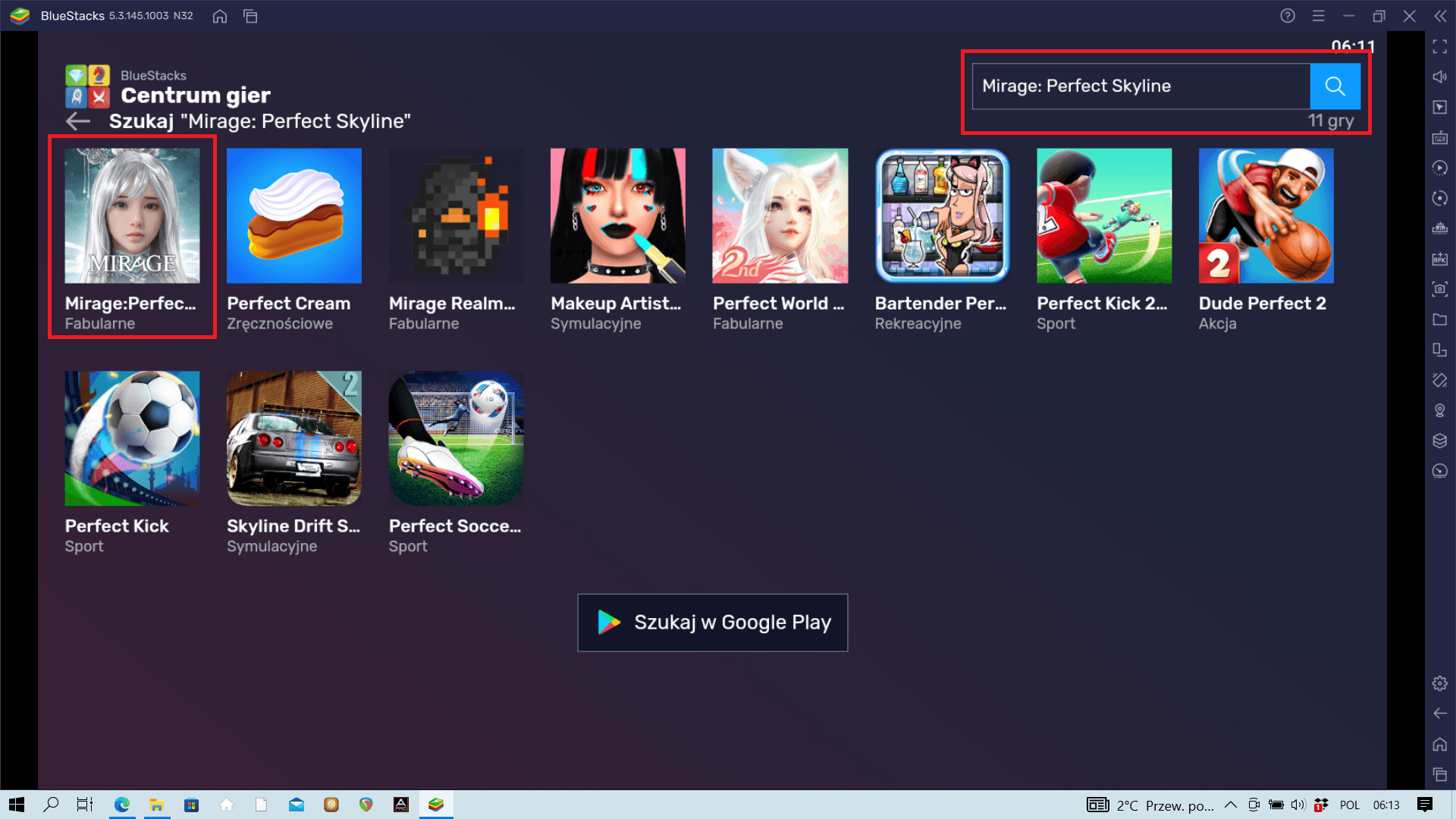This screenshot has width=1456, height=819.
Task: Open the Bartender Perfect Mix game thumbnail
Action: (x=942, y=215)
